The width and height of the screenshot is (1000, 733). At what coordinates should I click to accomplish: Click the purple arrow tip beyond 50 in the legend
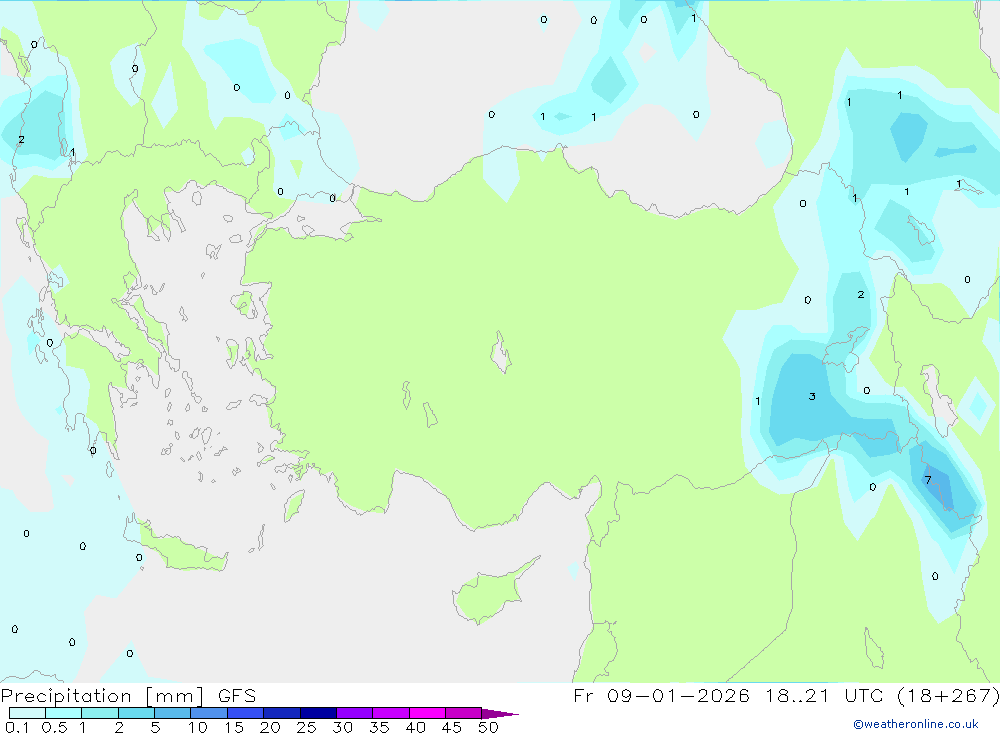pos(500,713)
